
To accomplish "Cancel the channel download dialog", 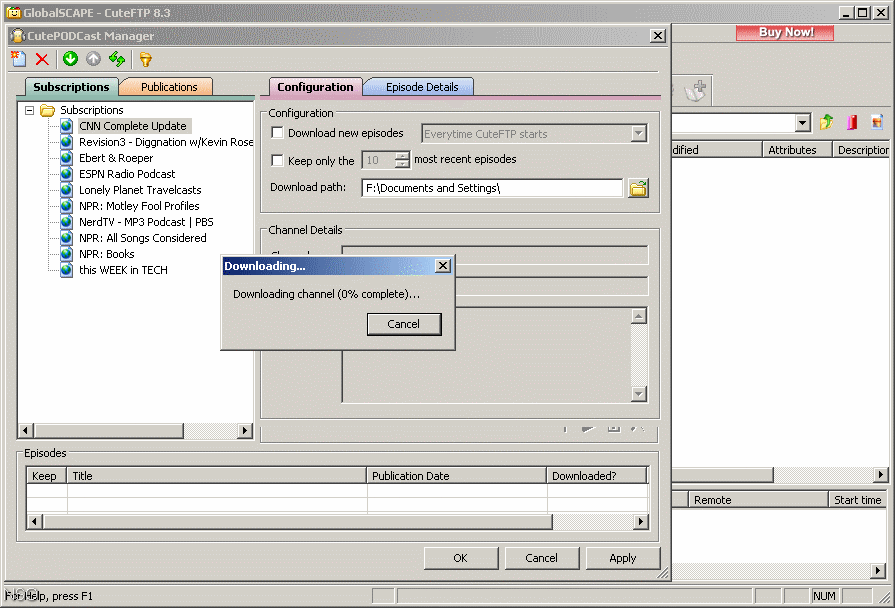I will 404,324.
